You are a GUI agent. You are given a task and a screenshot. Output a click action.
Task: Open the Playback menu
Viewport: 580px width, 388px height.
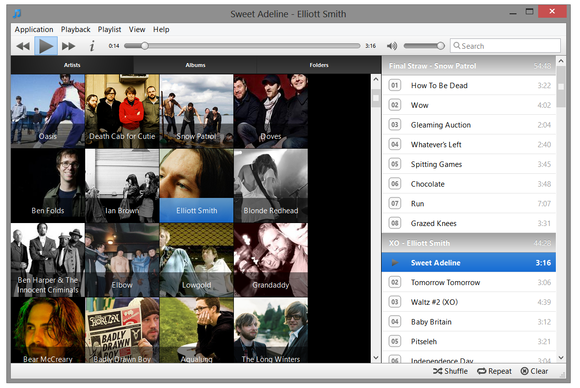75,30
